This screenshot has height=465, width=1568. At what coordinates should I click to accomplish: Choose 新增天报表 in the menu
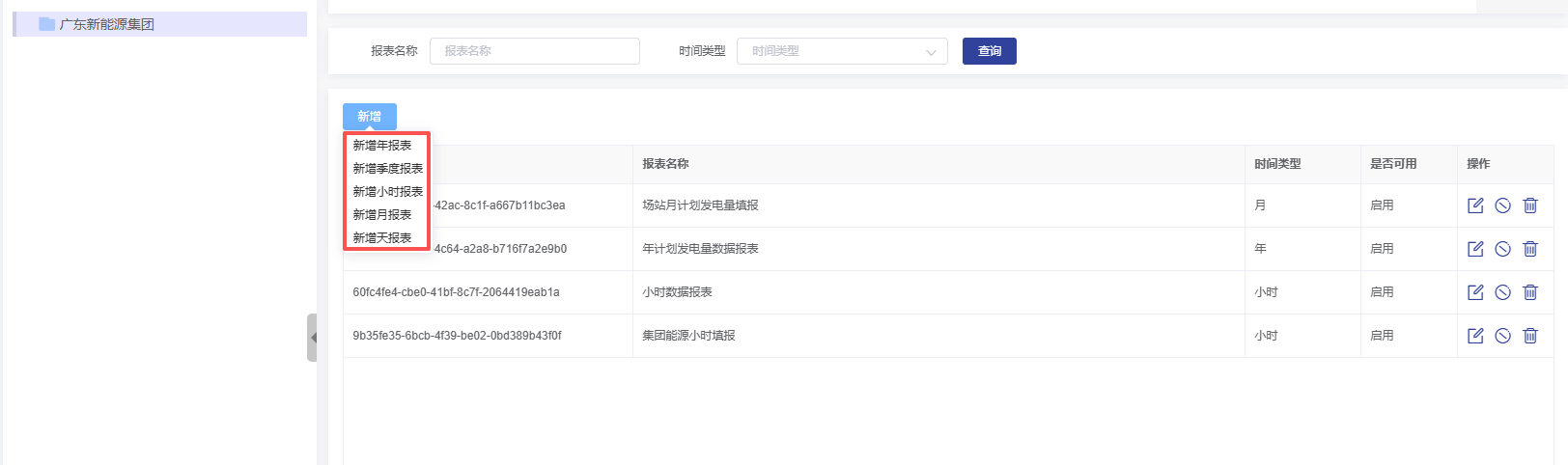[x=382, y=238]
